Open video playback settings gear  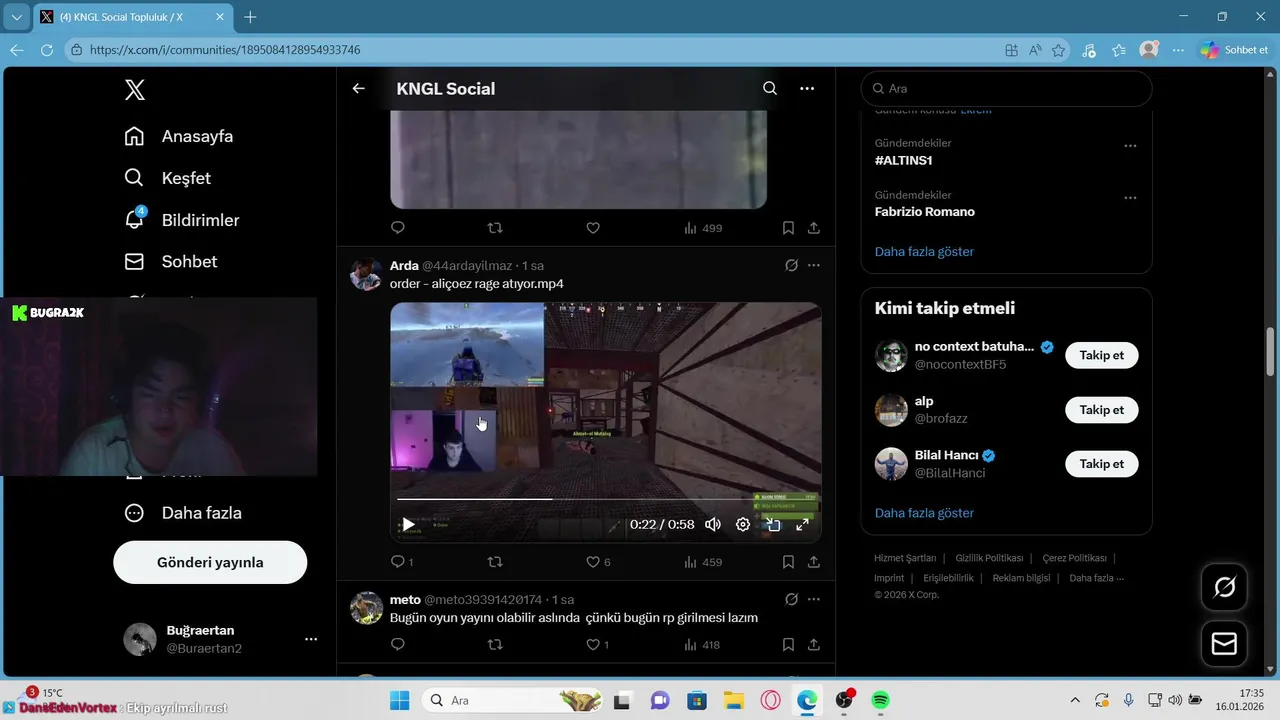743,524
